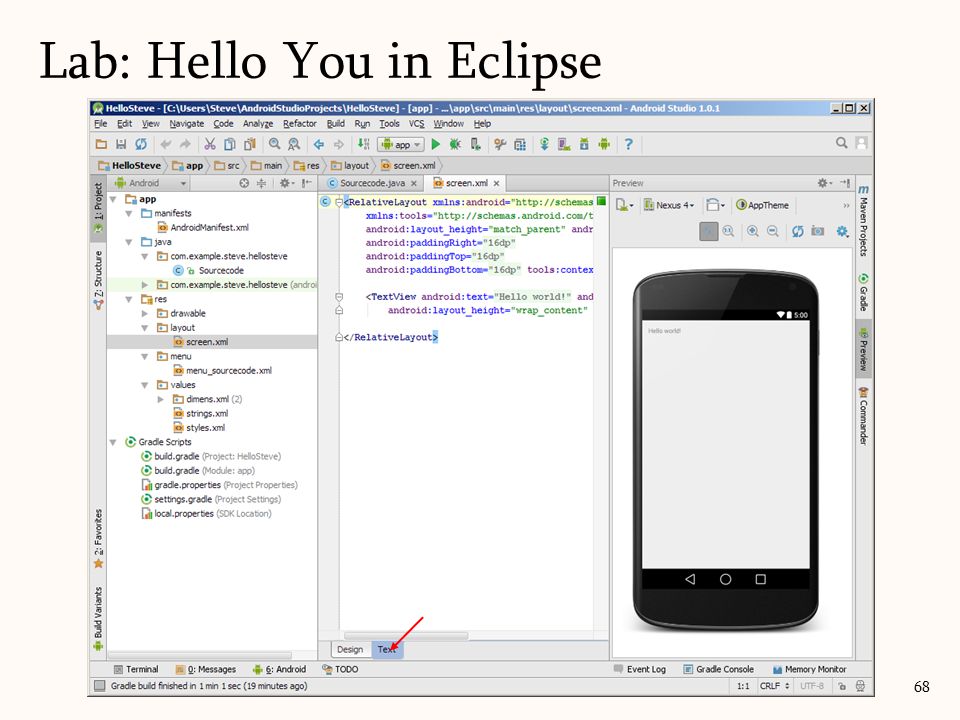Click Scroll from Source target icon

click(244, 183)
